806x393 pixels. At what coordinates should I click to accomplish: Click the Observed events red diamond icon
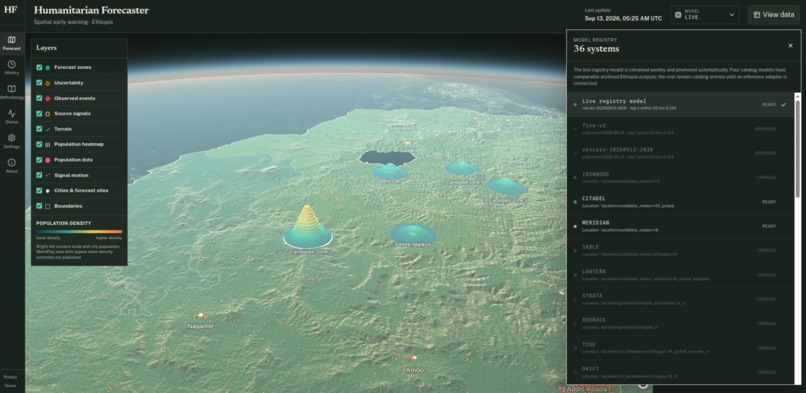tap(48, 98)
